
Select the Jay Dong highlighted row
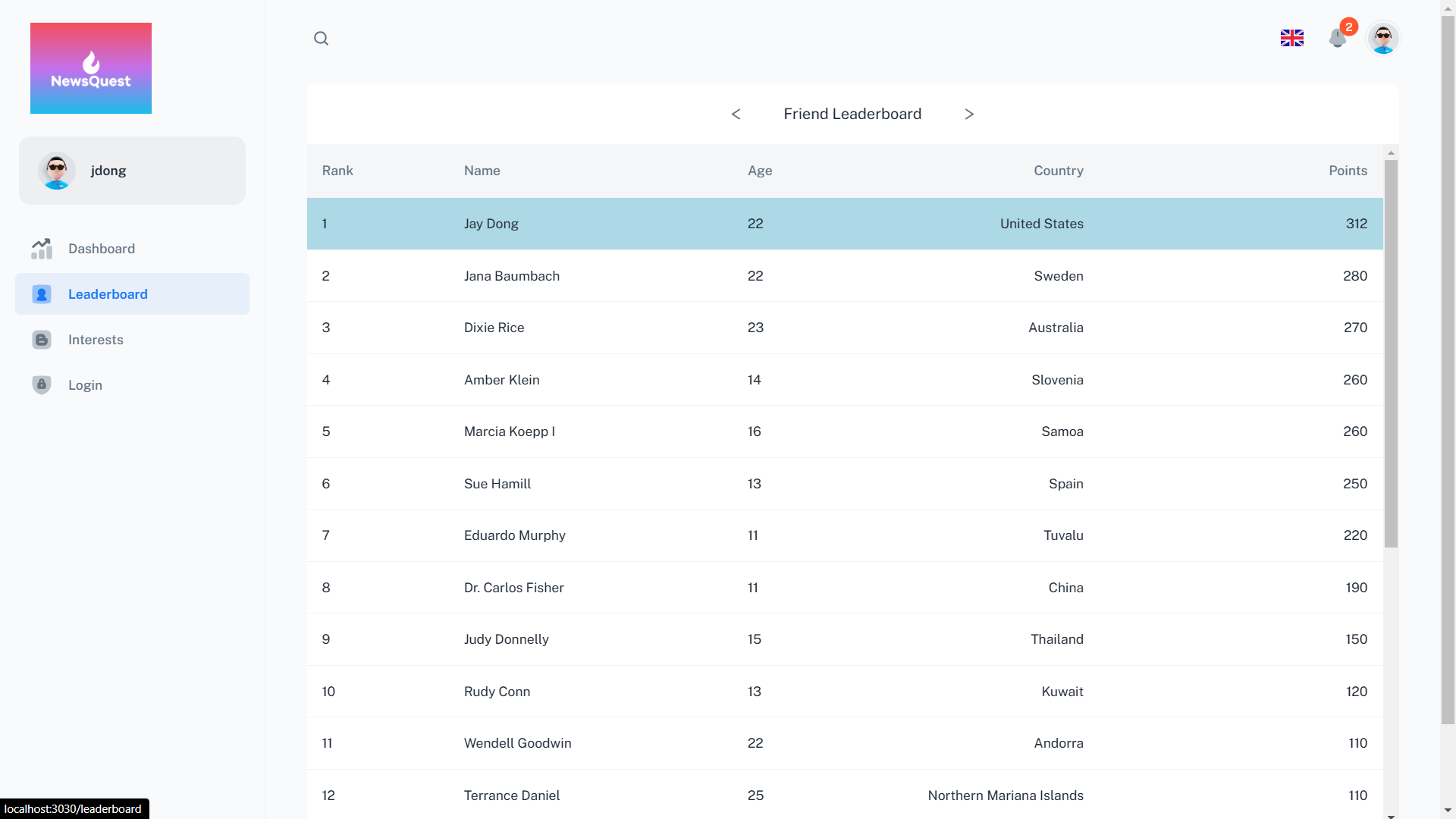point(844,224)
